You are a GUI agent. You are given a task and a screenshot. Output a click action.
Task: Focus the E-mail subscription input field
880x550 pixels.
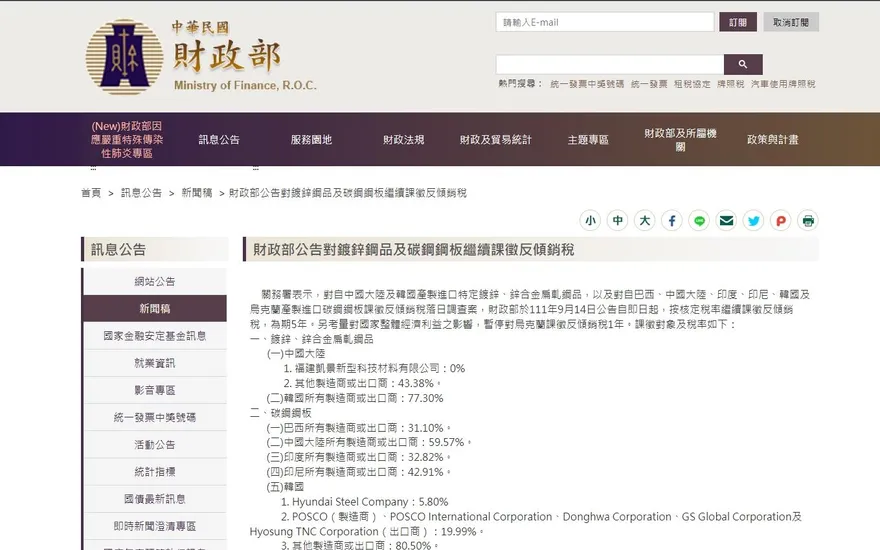605,22
